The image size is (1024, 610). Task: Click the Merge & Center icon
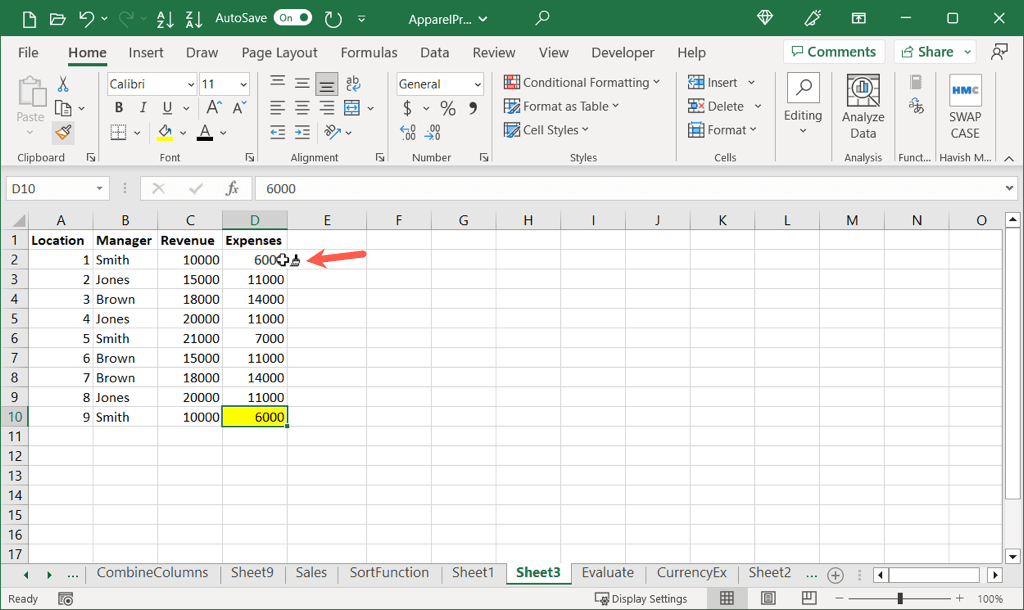(x=352, y=108)
